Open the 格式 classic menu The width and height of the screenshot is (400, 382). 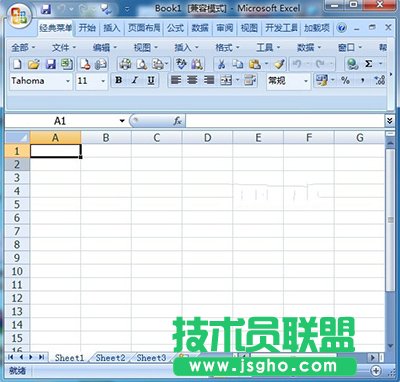click(x=227, y=48)
